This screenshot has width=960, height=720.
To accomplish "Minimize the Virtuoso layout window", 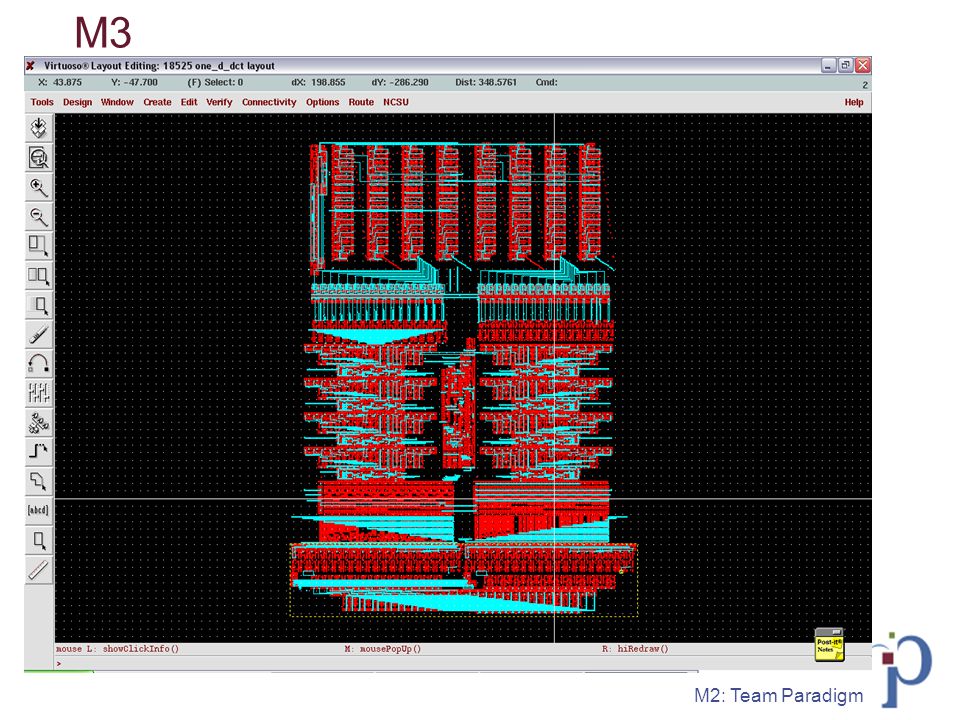I will (x=828, y=66).
